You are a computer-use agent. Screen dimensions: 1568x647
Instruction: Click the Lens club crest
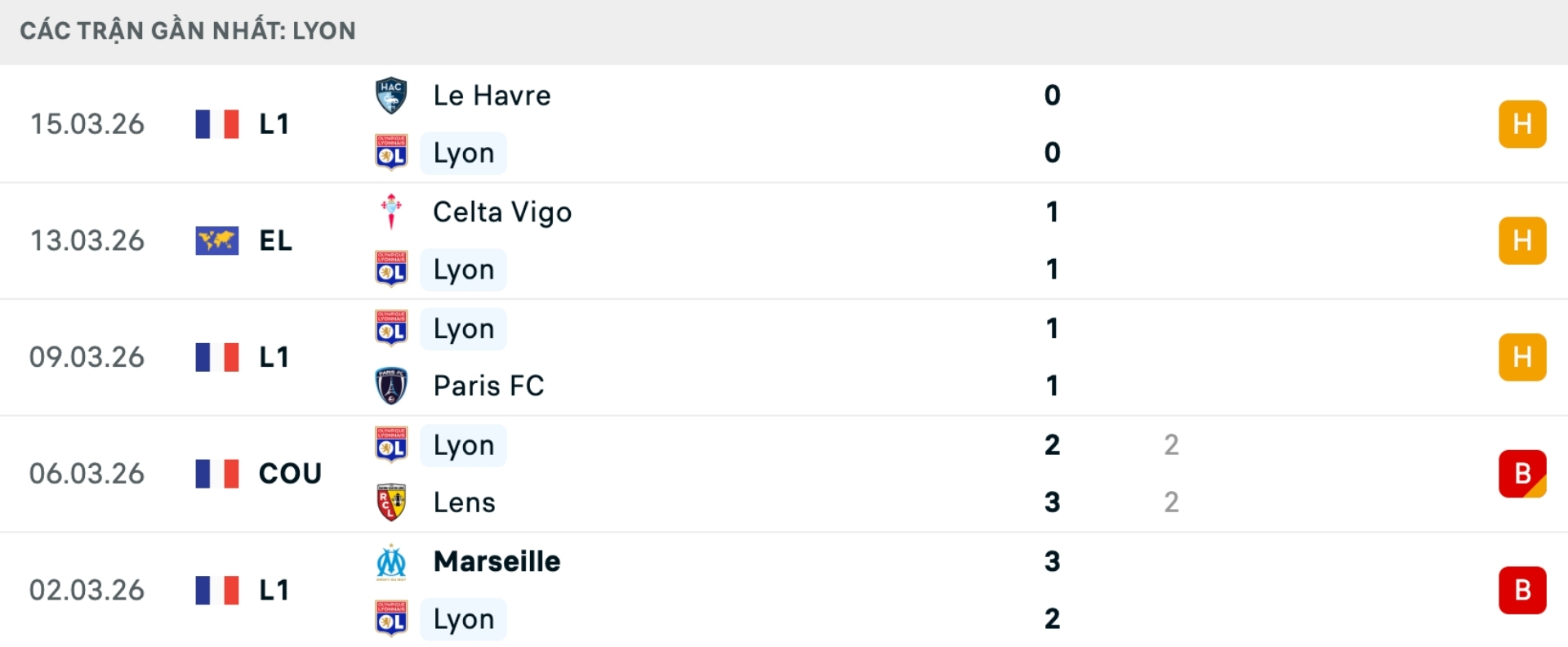coord(391,502)
